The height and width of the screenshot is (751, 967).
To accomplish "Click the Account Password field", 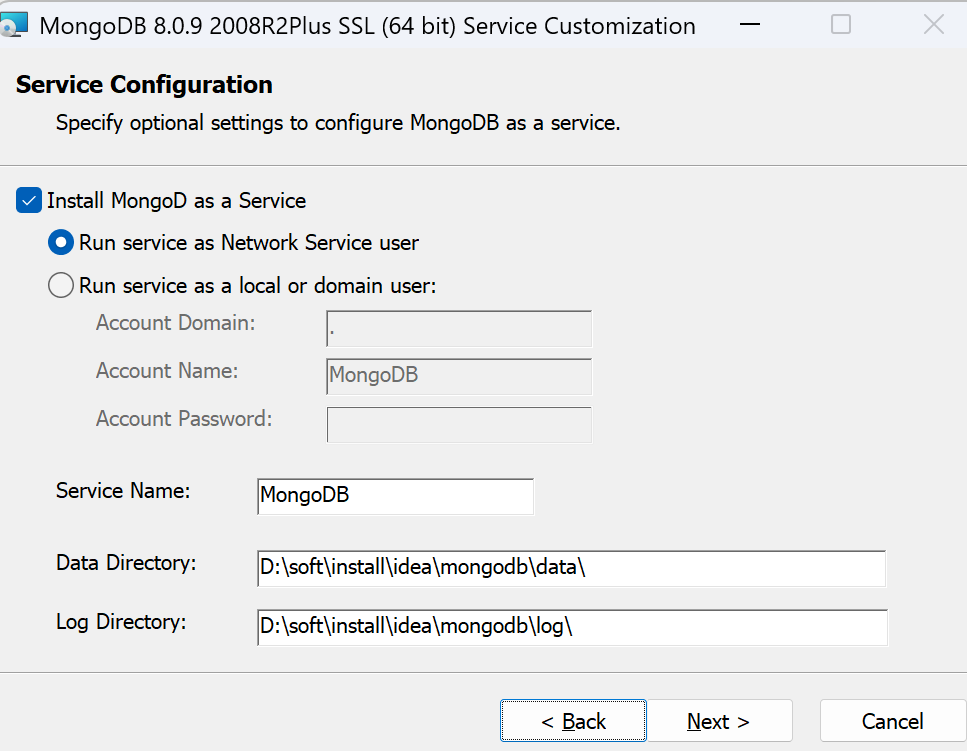I will click(x=459, y=424).
